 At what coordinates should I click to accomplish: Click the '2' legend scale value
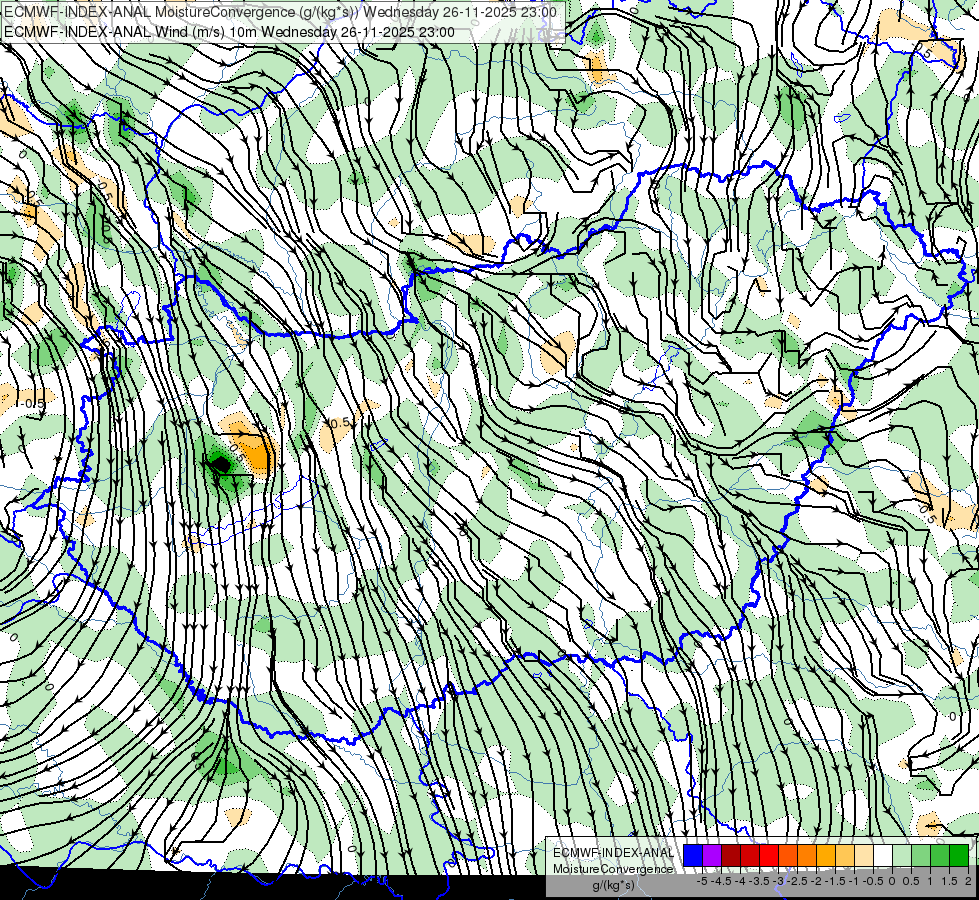point(968,881)
